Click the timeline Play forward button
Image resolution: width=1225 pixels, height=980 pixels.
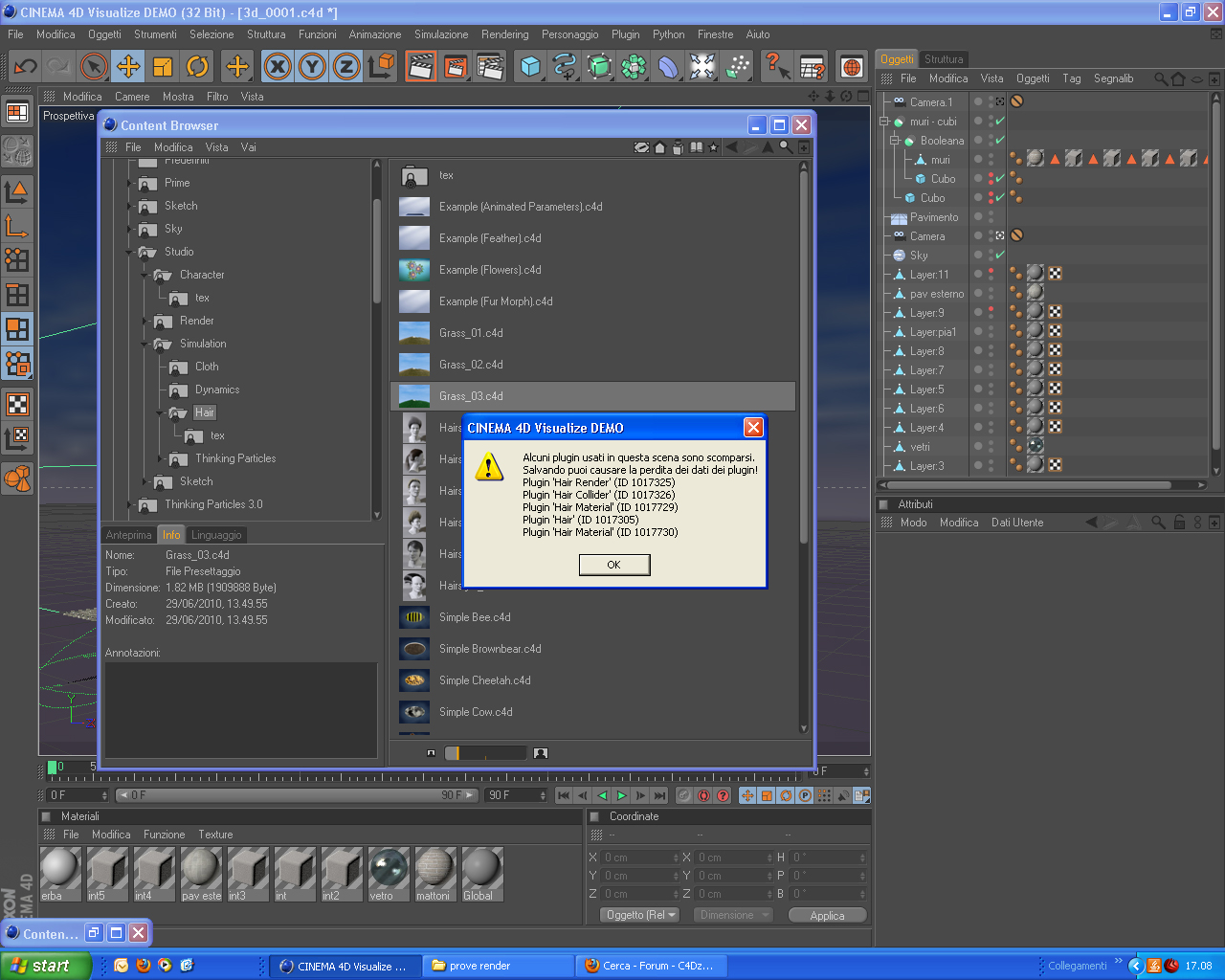point(621,795)
